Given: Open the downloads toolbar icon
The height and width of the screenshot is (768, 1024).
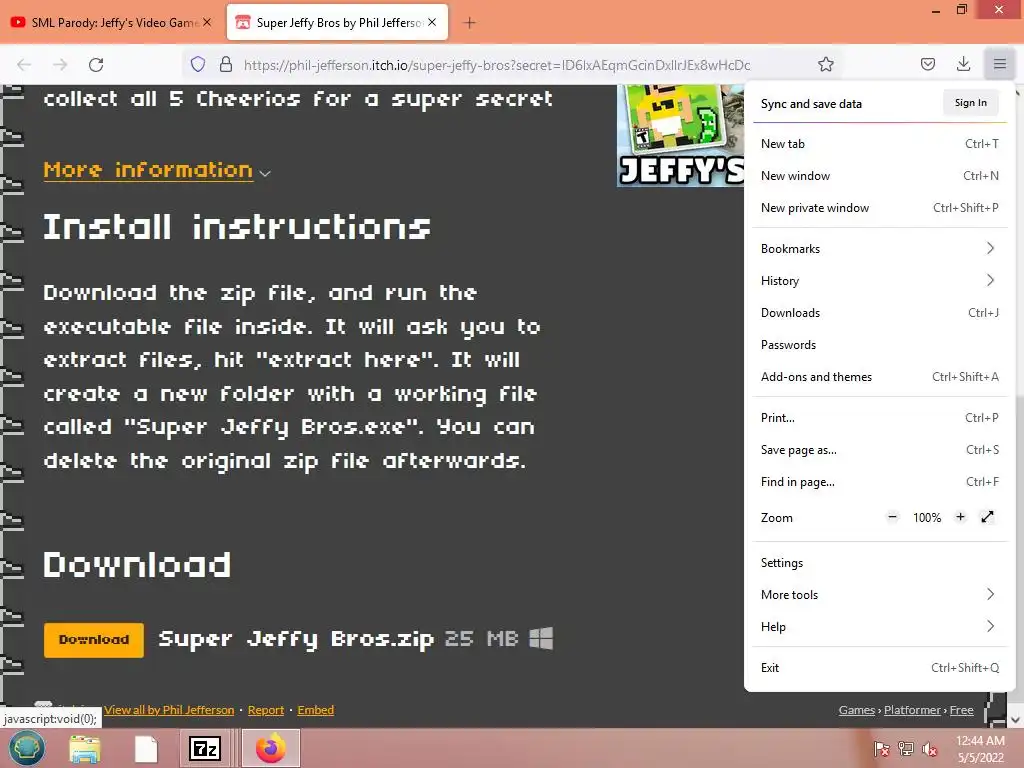Looking at the screenshot, I should [x=963, y=64].
